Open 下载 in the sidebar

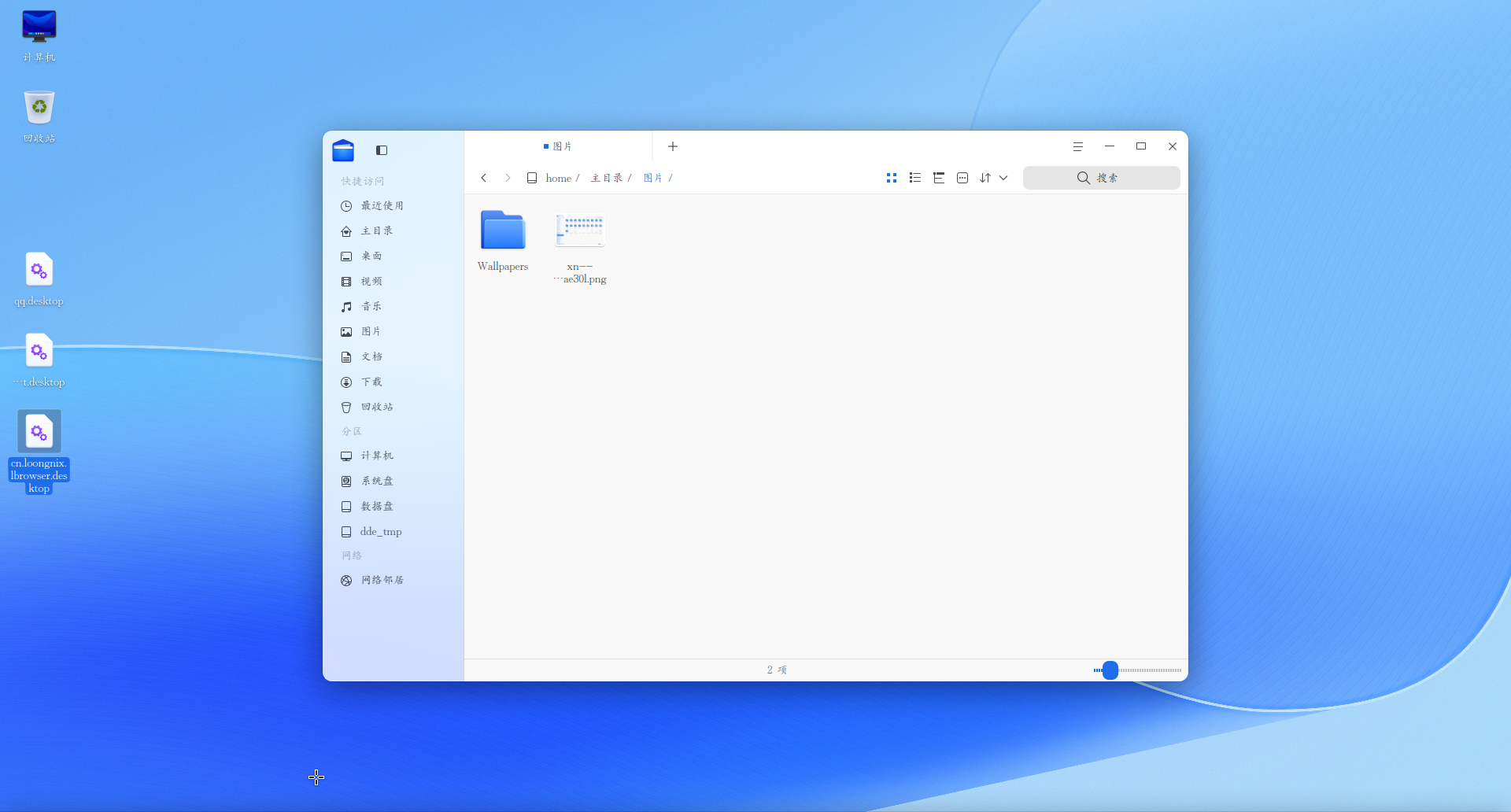pos(393,382)
